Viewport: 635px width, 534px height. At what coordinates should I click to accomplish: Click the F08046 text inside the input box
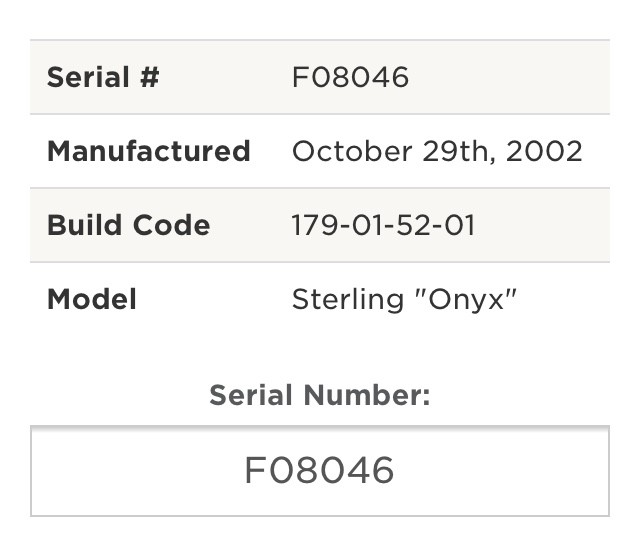(x=320, y=470)
